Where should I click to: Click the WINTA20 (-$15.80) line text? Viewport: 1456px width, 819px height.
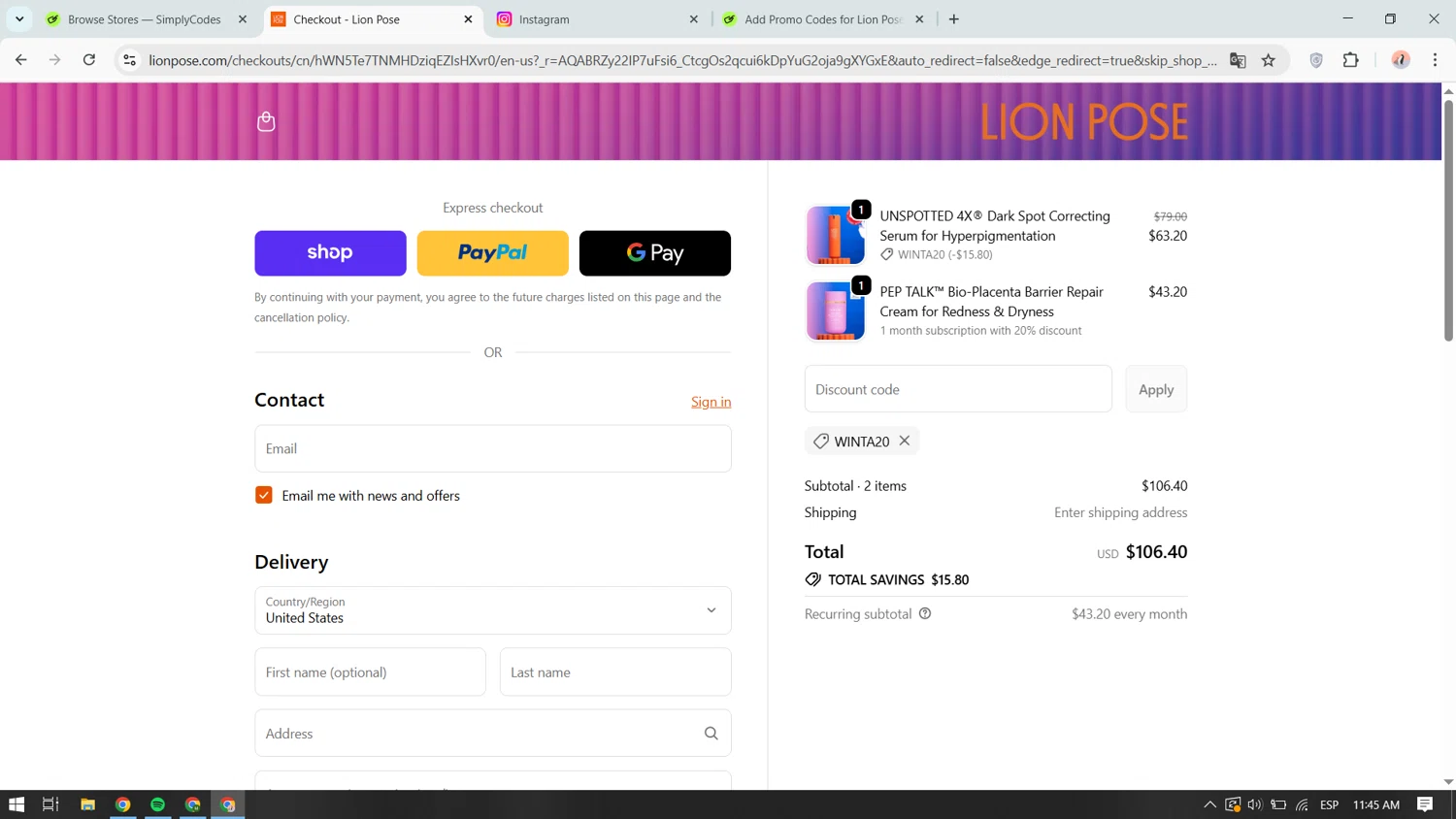click(x=945, y=254)
